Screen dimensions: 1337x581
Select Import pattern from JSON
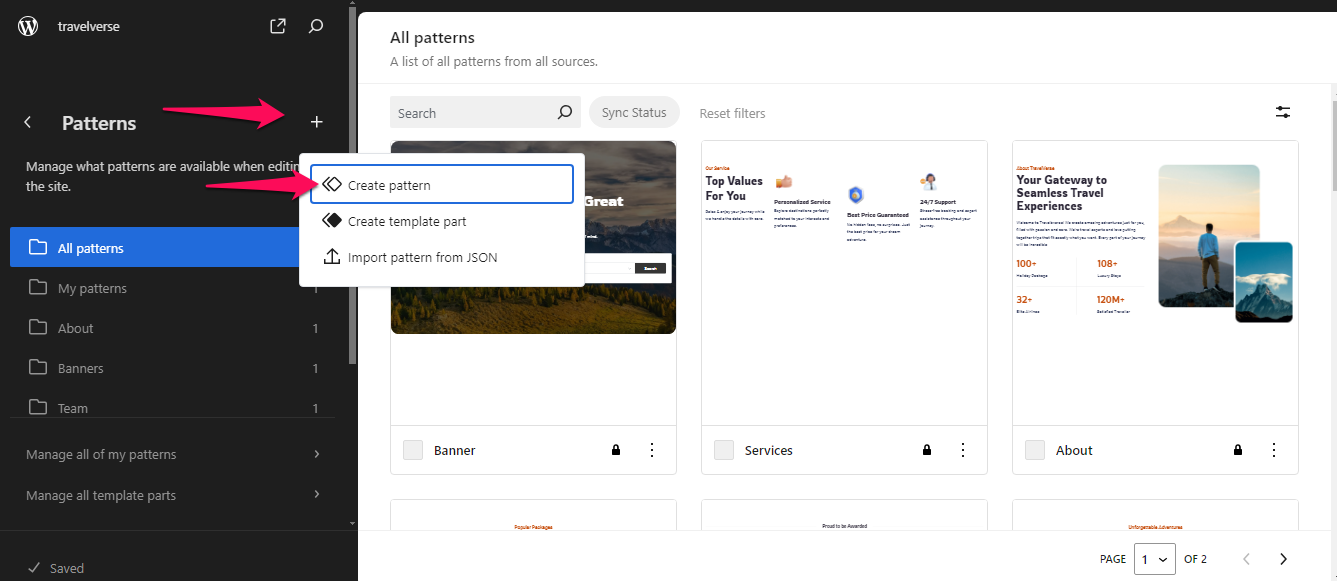coord(420,257)
